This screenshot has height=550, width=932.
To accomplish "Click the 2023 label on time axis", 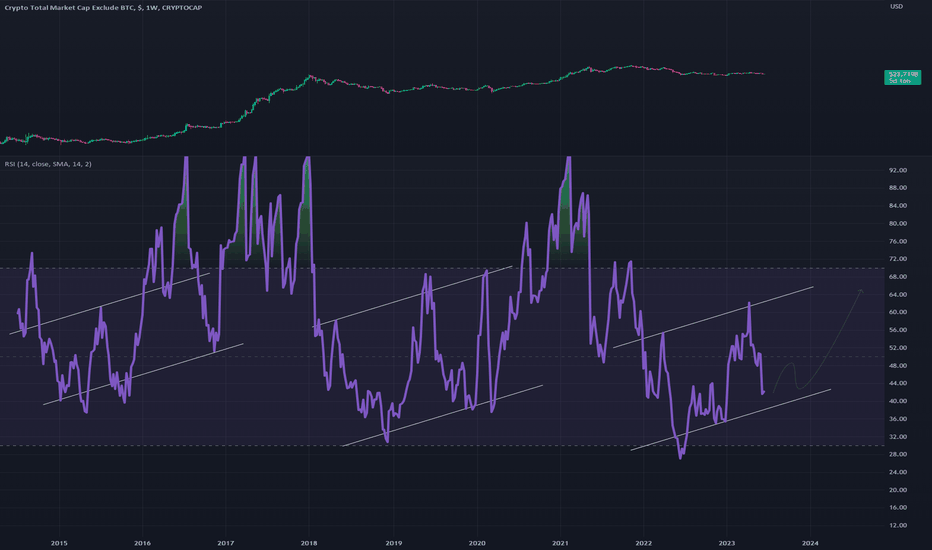I will [727, 543].
